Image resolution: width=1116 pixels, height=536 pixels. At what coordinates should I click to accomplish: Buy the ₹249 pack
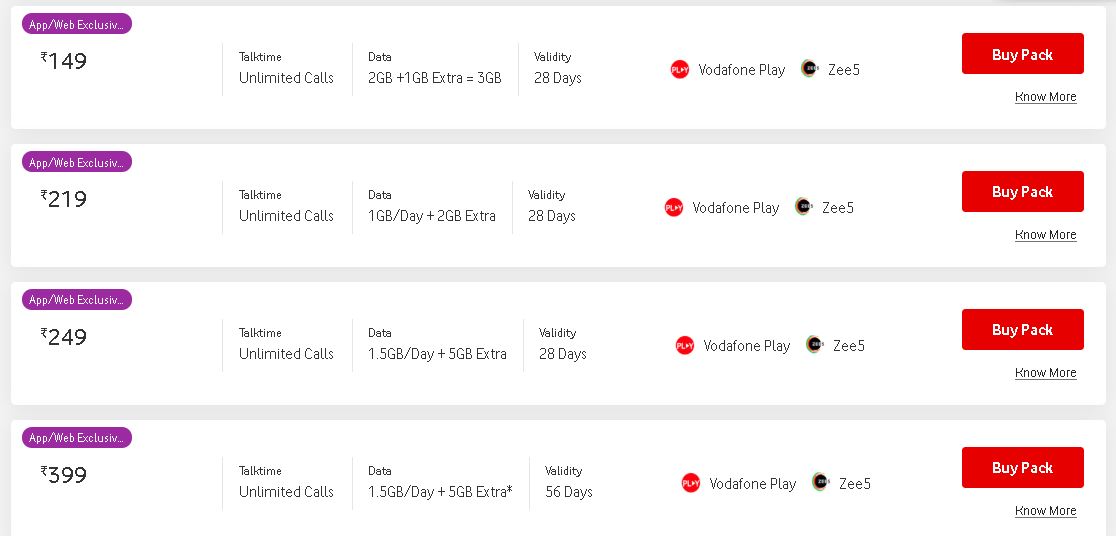[x=1023, y=330]
